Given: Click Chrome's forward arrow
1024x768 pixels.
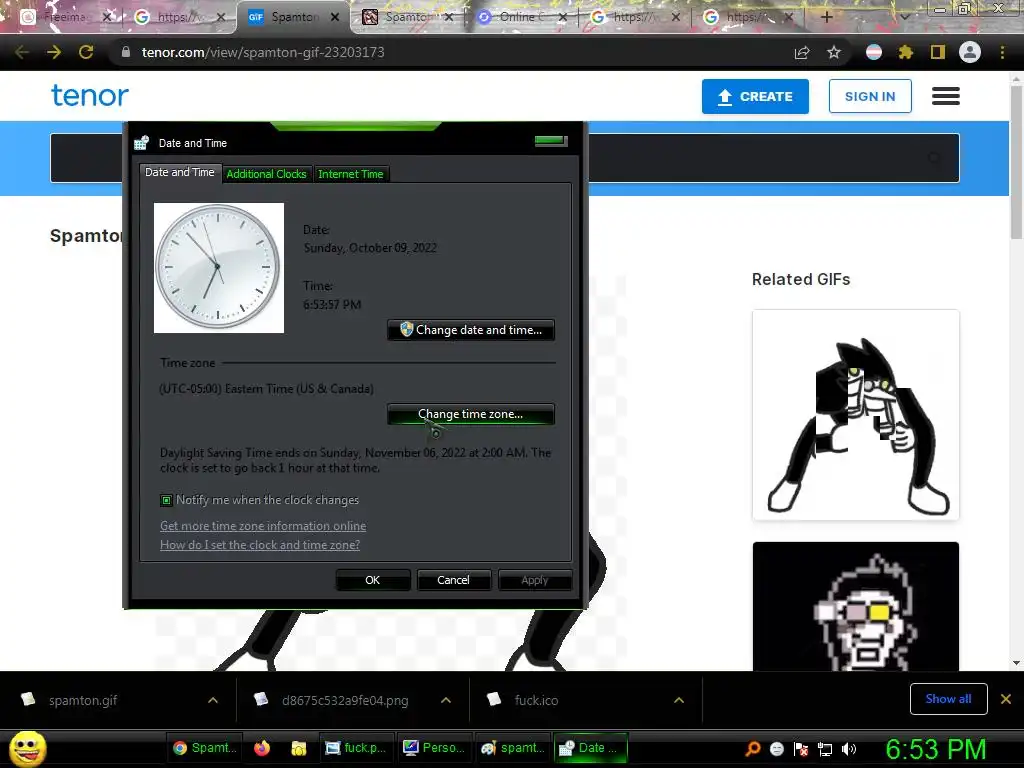Looking at the screenshot, I should coord(54,52).
